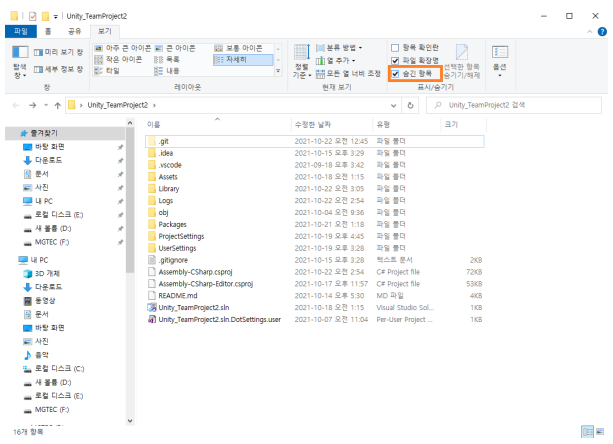Open the 파일 file tab

tap(21, 31)
